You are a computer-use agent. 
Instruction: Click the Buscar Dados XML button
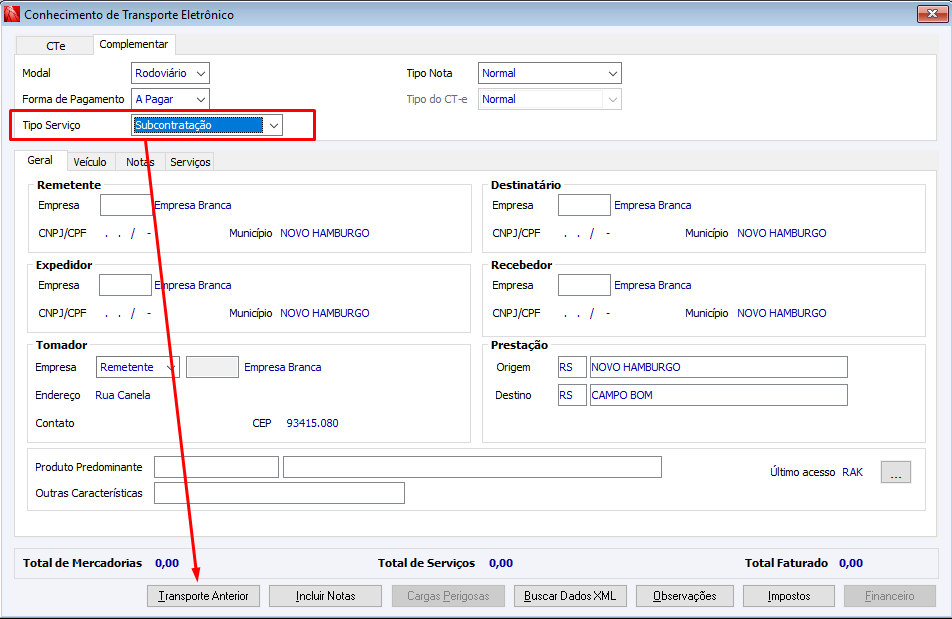pyautogui.click(x=570, y=596)
